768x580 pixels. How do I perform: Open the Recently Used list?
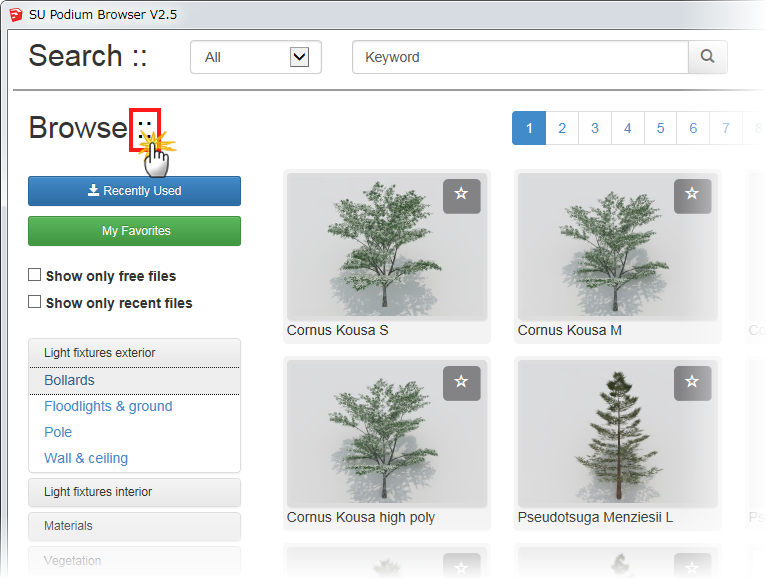[x=134, y=191]
